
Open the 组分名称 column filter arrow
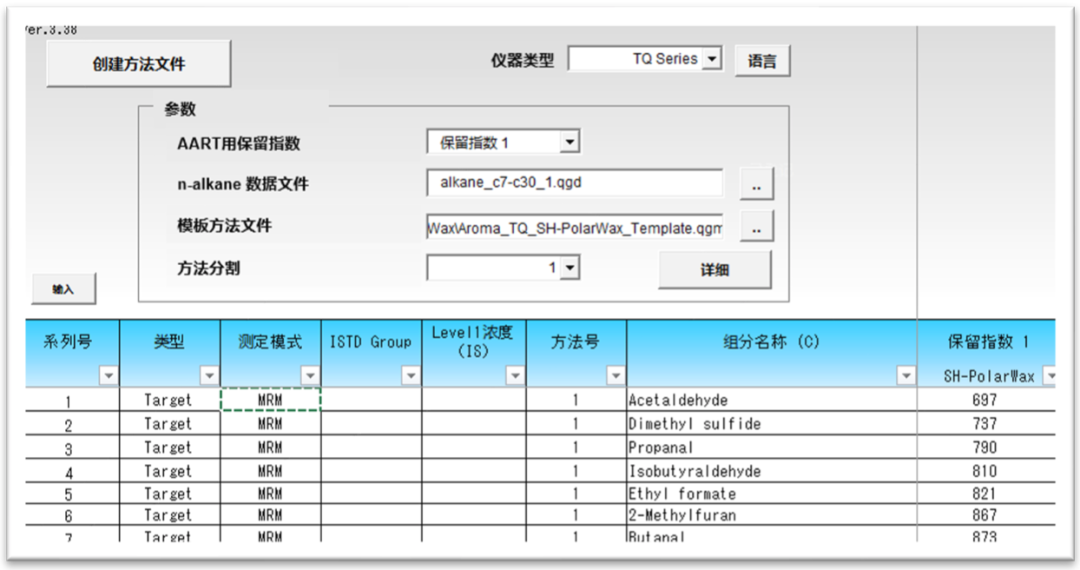(x=906, y=376)
